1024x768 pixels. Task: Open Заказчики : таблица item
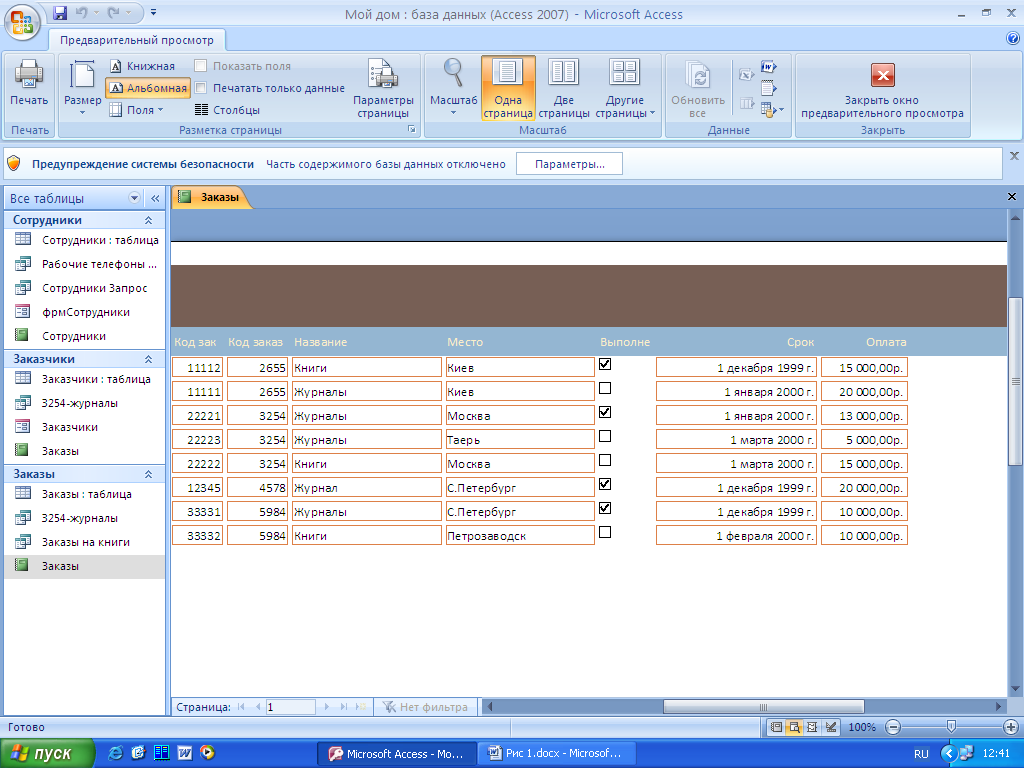[86, 379]
